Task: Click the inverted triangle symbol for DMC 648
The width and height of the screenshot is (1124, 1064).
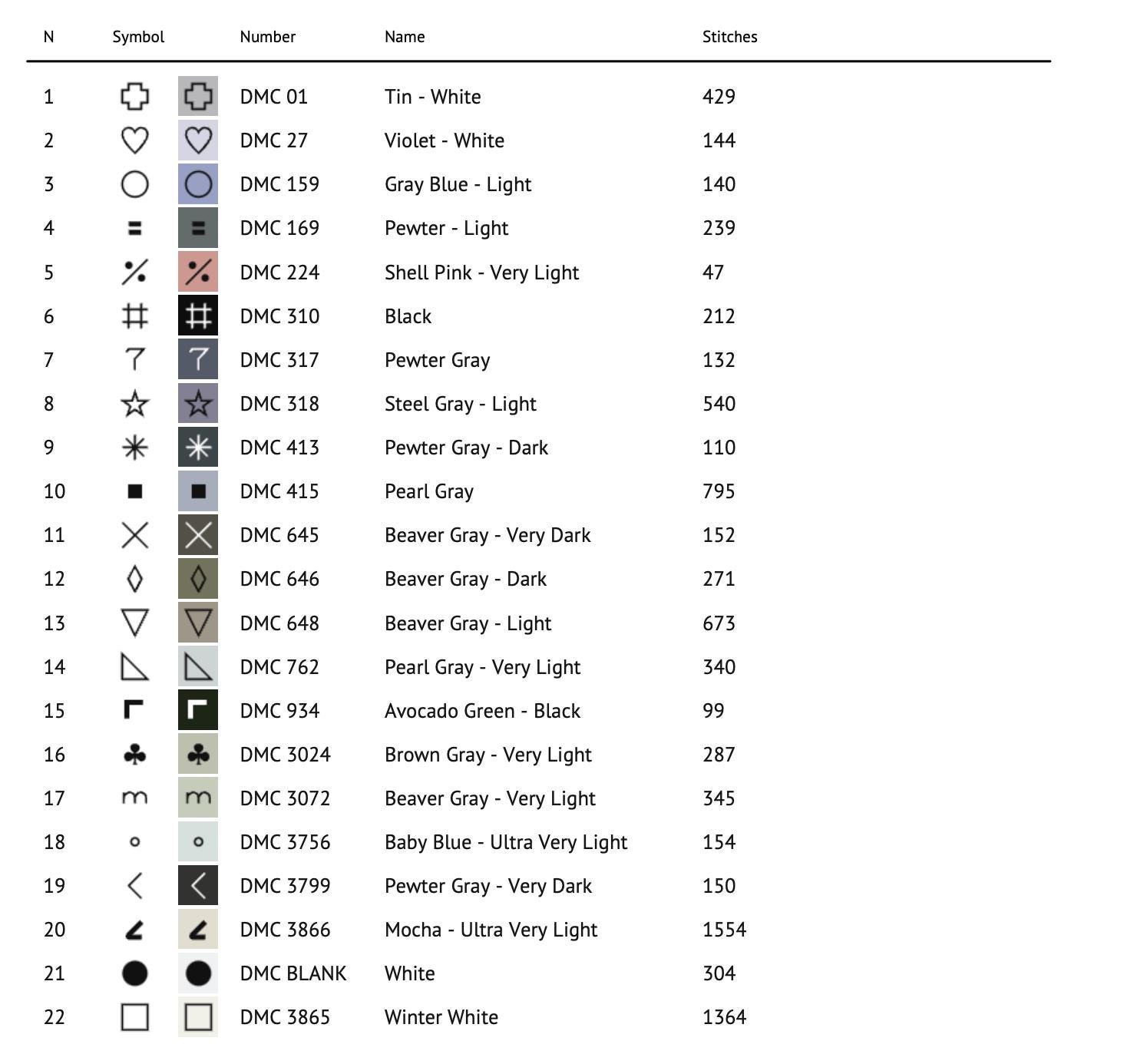Action: [x=134, y=623]
